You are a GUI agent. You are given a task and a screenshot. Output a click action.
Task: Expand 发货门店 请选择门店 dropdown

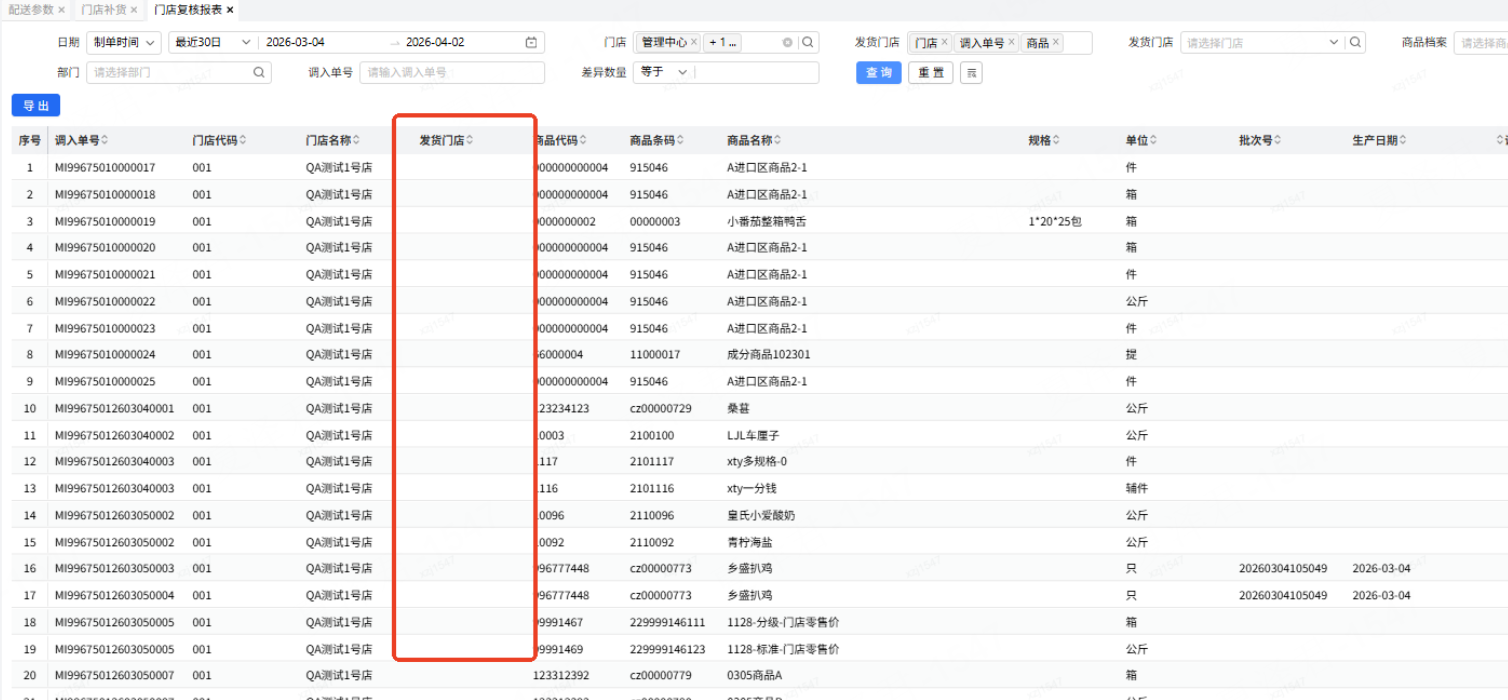tap(1260, 43)
